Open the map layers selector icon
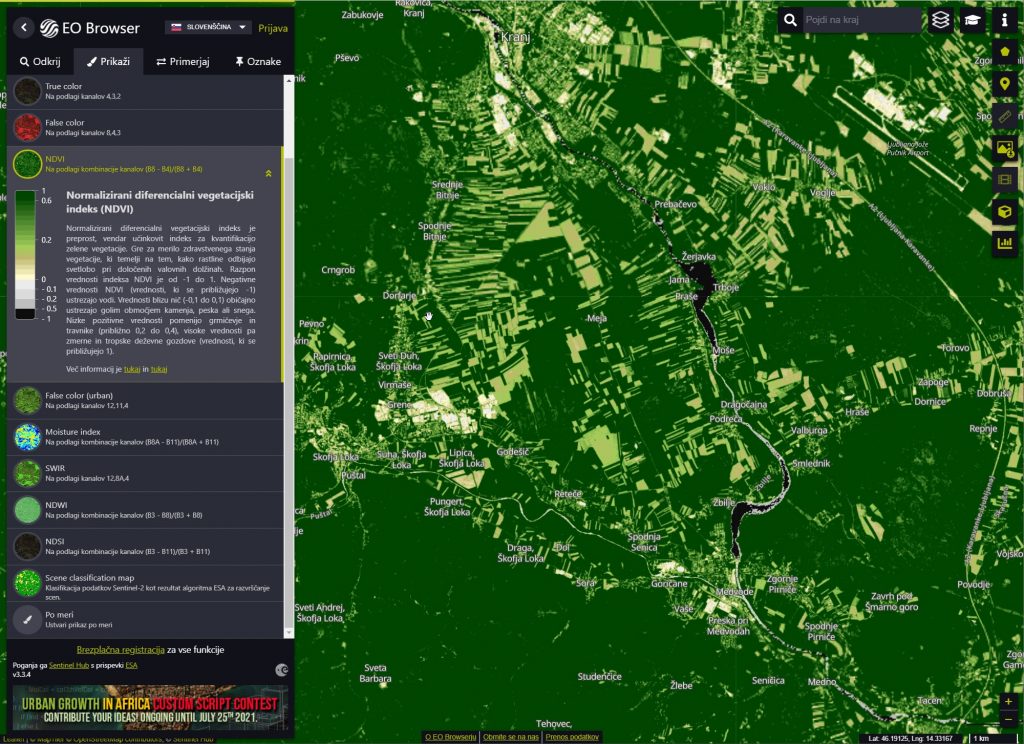 [x=940, y=20]
